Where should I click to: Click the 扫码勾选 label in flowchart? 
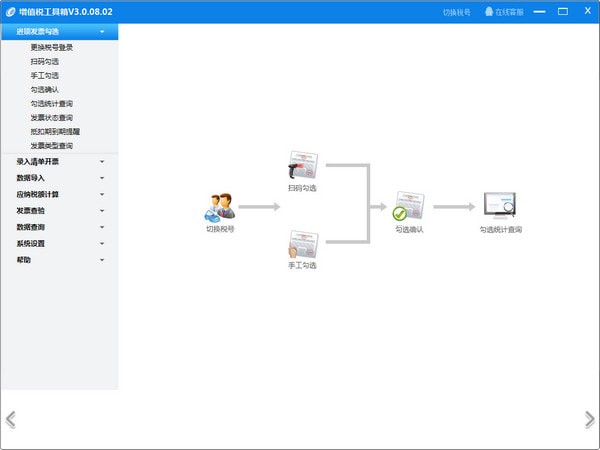[x=302, y=188]
